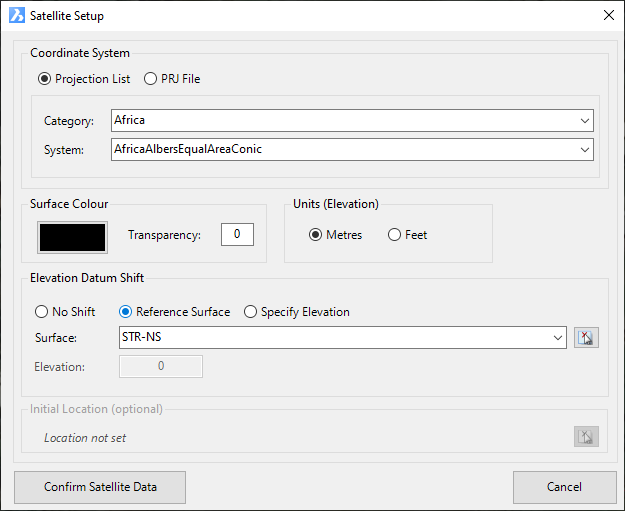Select the PRJ File radio option
Image resolution: width=625 pixels, height=511 pixels.
150,79
